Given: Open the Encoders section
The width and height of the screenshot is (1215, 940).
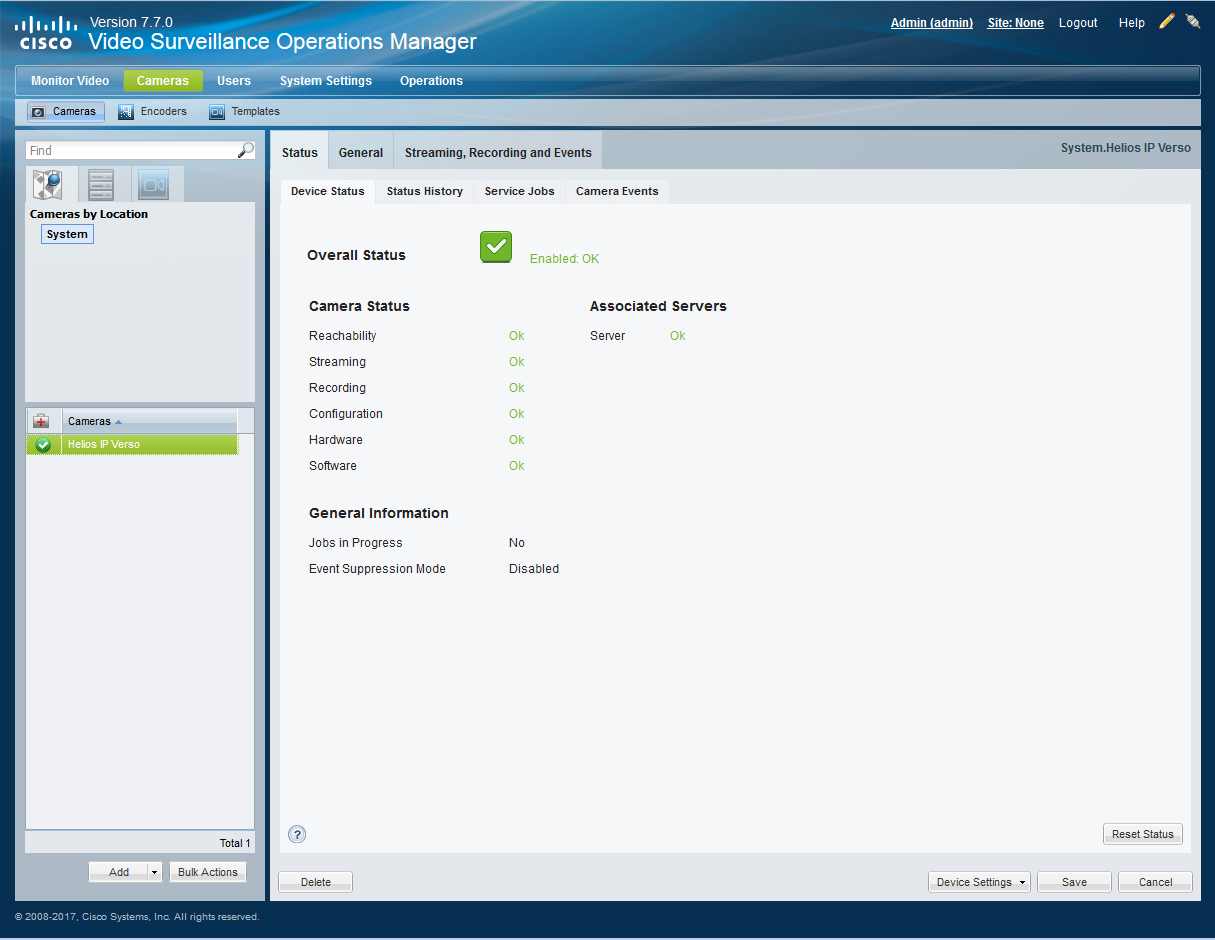Looking at the screenshot, I should pos(153,112).
